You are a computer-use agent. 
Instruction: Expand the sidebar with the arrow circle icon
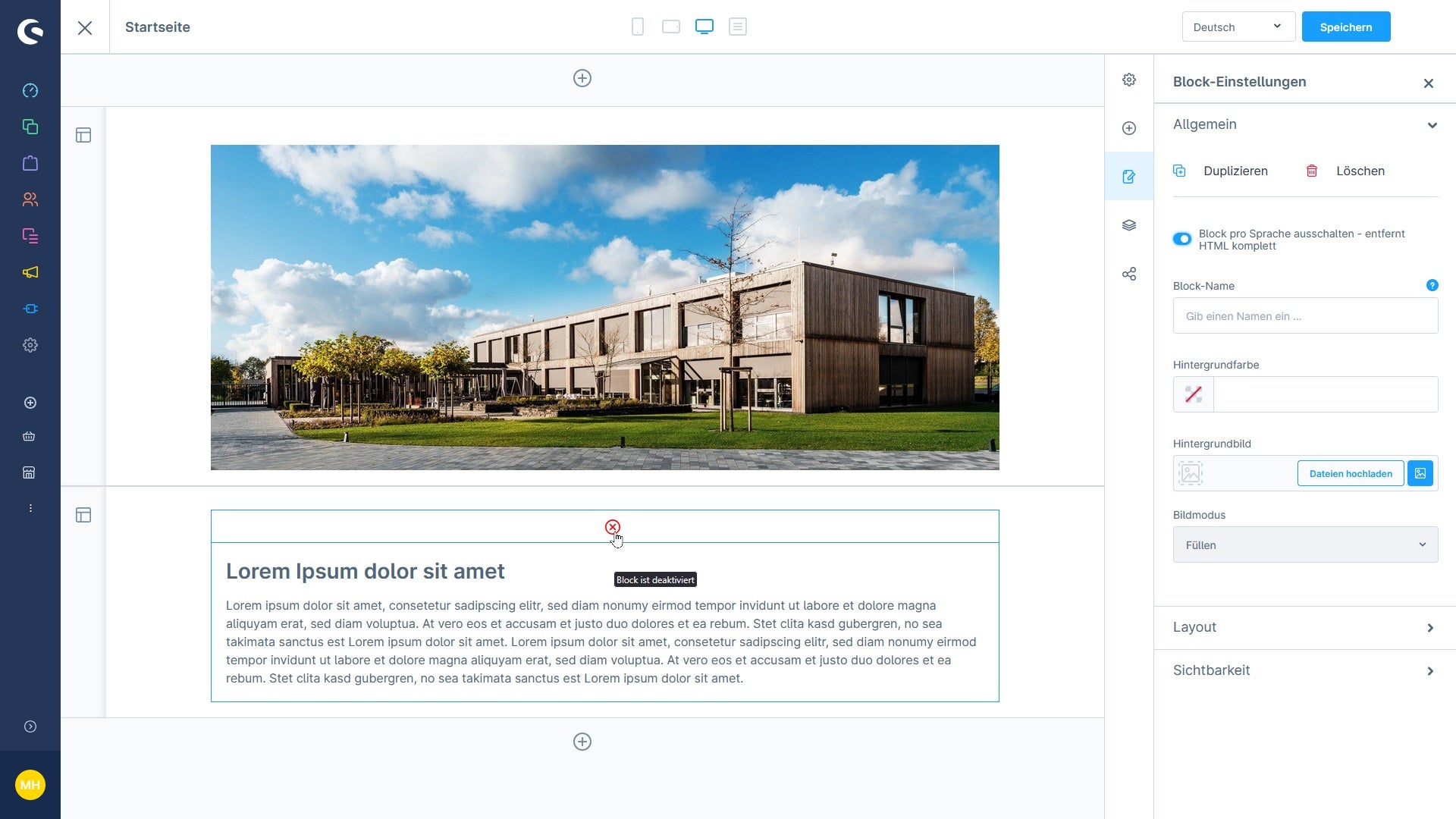coord(30,726)
